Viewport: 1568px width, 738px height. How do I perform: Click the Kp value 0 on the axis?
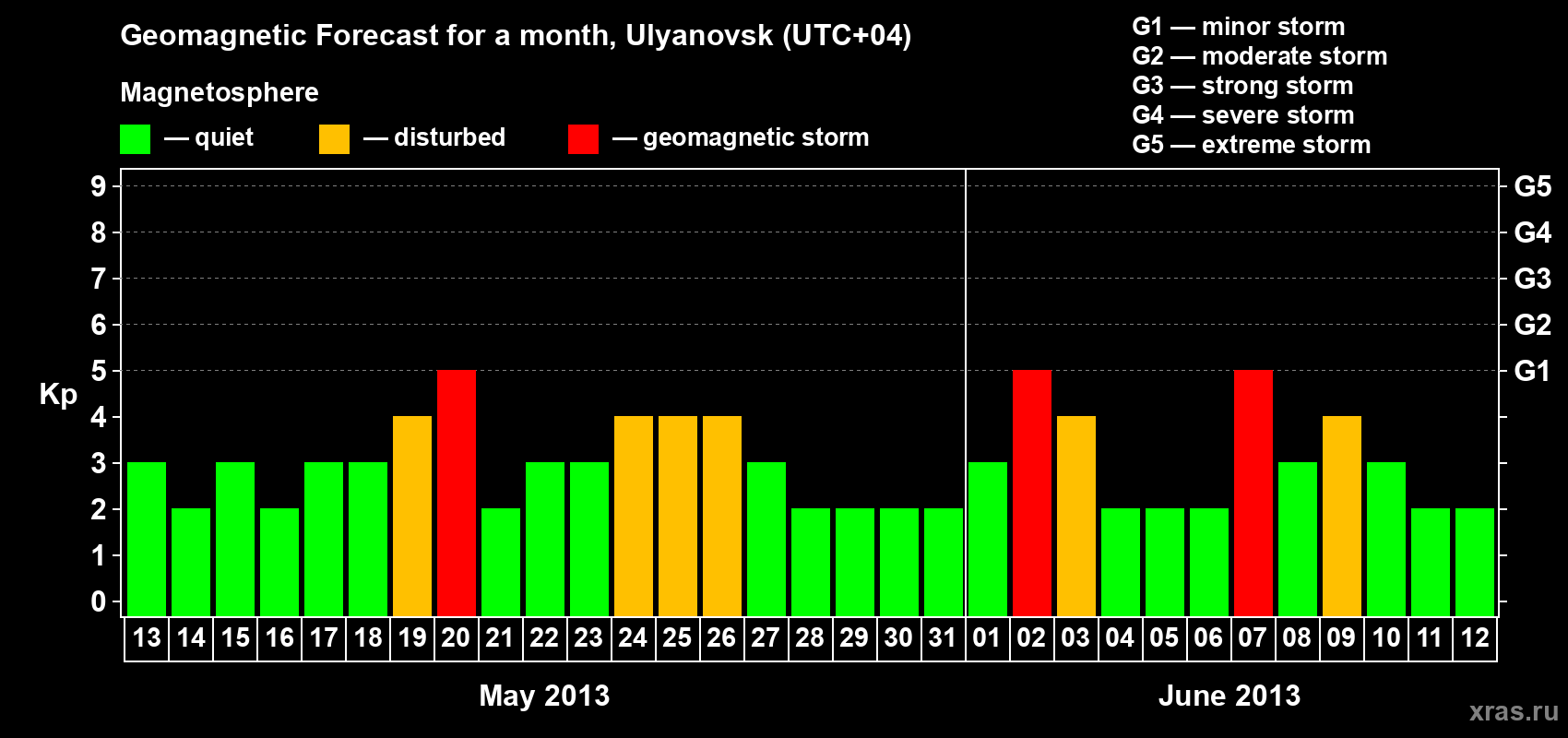[99, 601]
